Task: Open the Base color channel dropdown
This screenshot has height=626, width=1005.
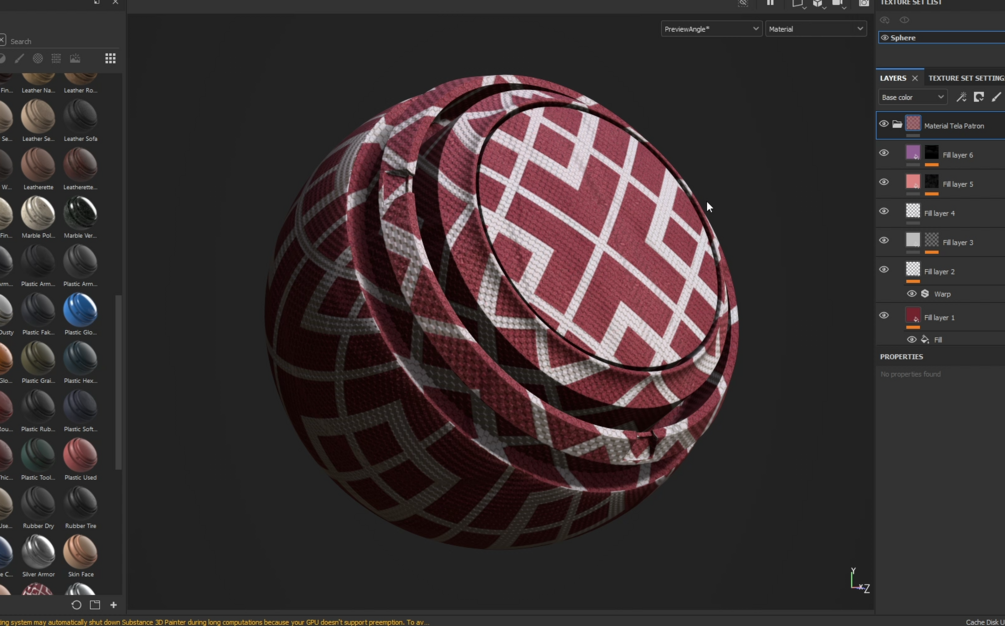Action: pyautogui.click(x=912, y=97)
